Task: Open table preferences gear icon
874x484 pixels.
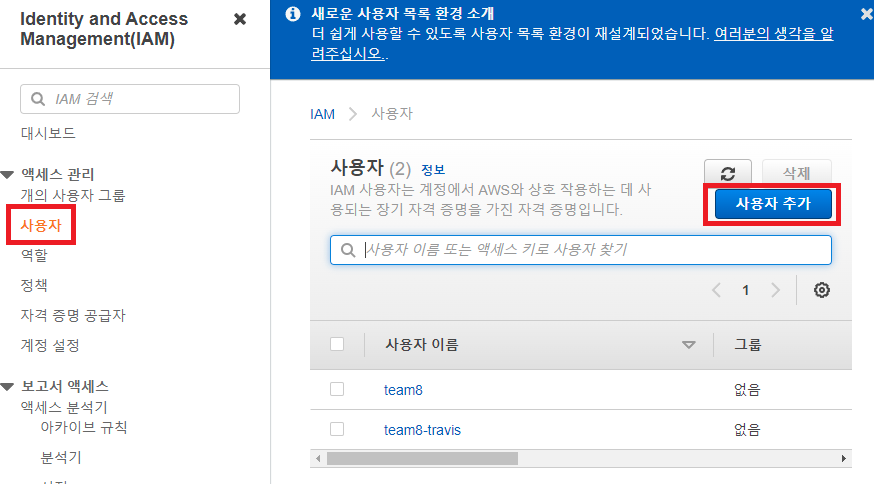Action: coord(822,290)
